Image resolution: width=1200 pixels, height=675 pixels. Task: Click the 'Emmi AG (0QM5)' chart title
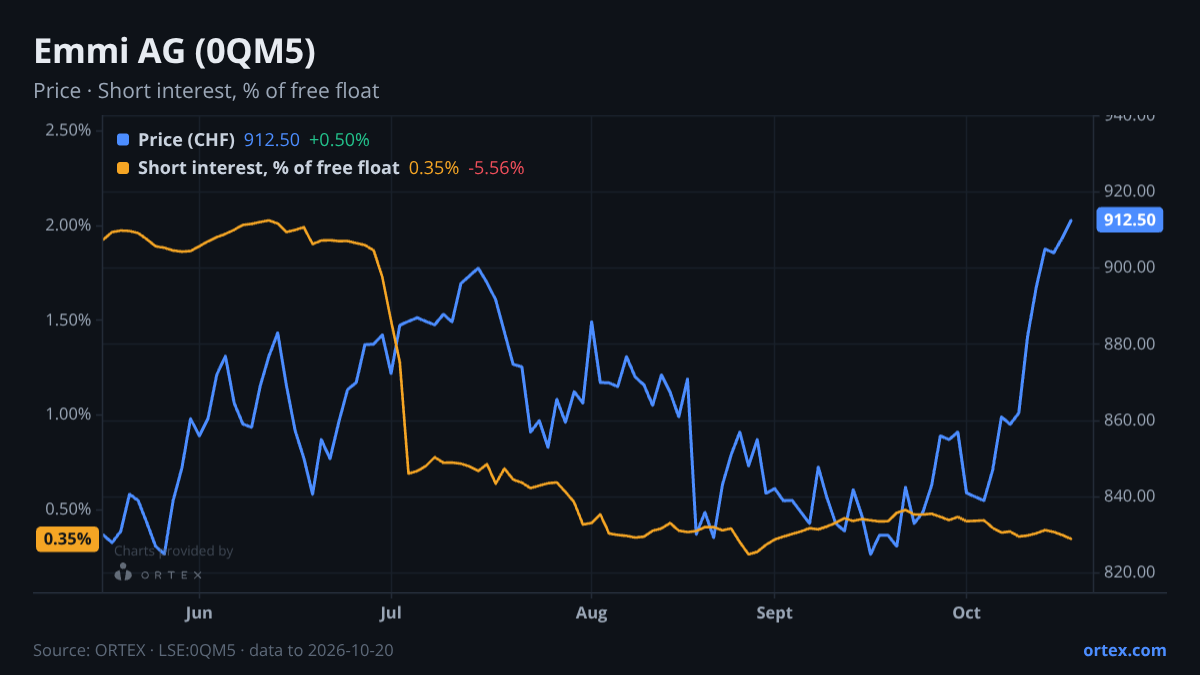coord(175,52)
